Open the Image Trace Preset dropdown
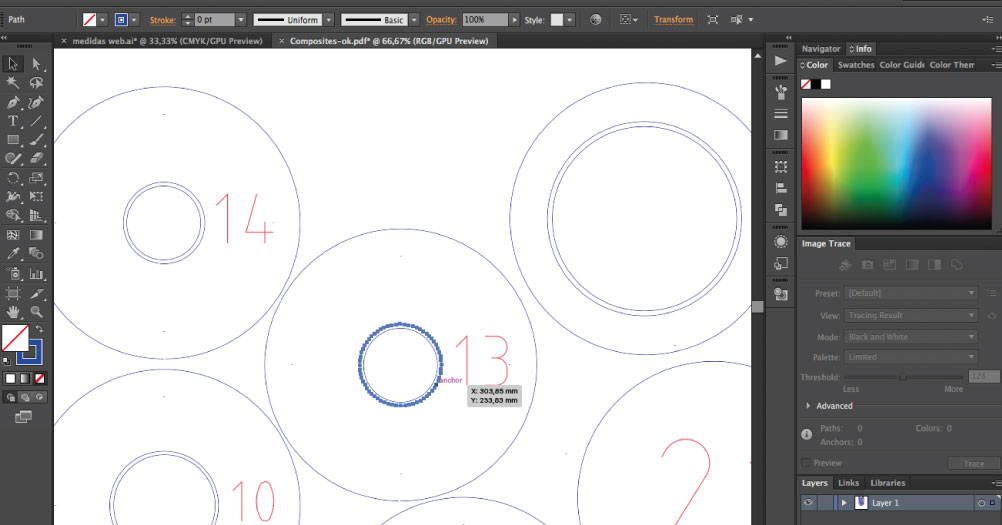The image size is (1002, 525). [x=911, y=293]
